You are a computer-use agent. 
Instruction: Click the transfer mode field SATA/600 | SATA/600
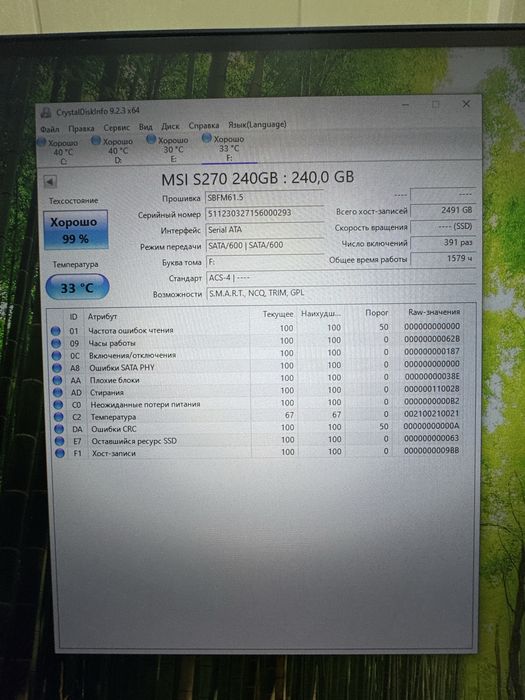click(265, 245)
